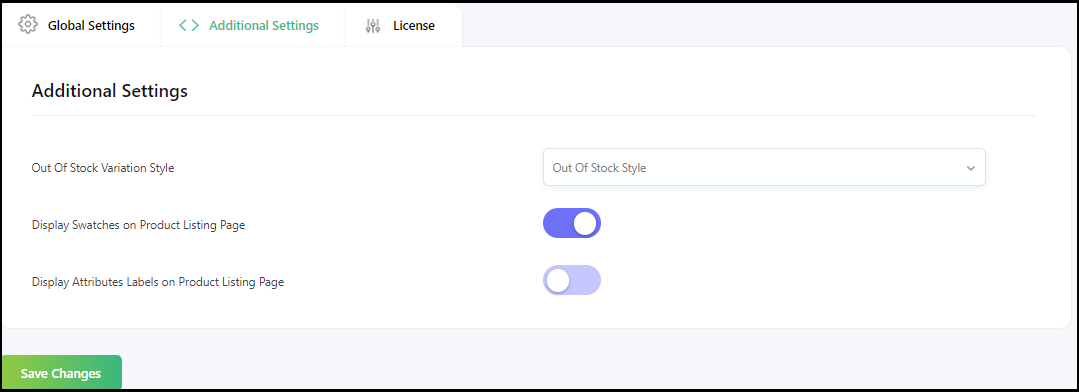Click the Out Of Stock Variation Style label

103,168
